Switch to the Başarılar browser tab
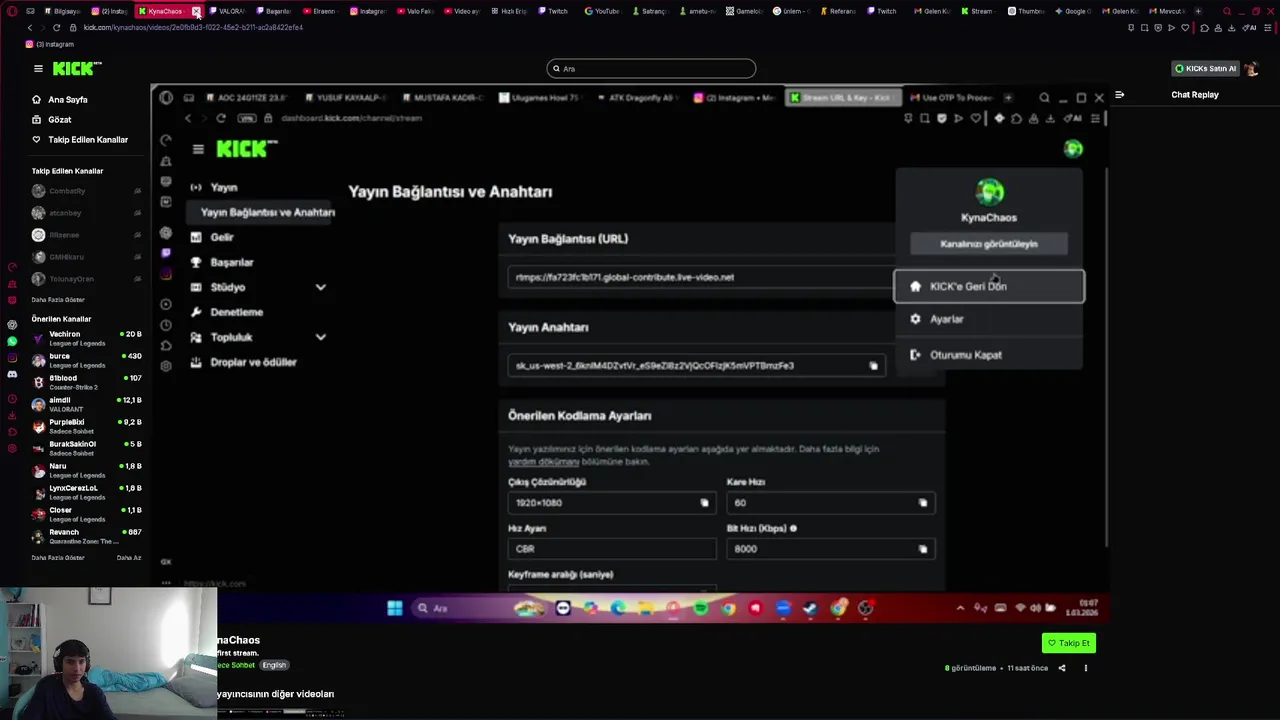 click(x=273, y=11)
